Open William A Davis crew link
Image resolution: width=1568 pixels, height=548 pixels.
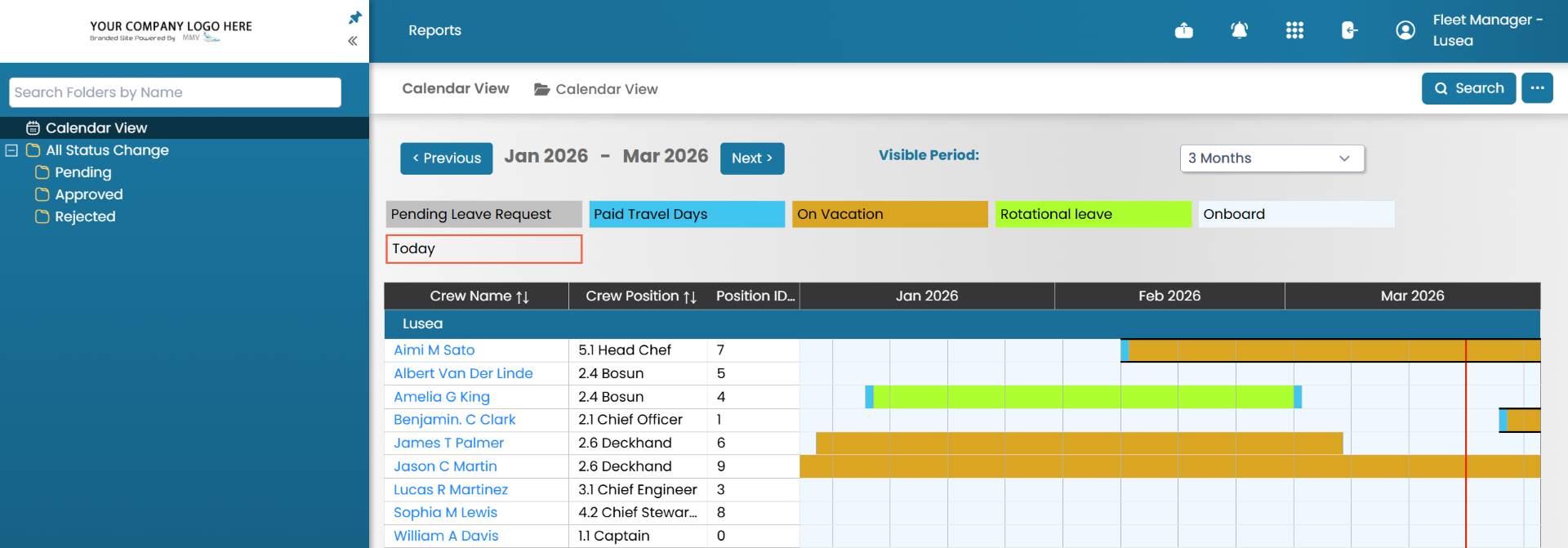click(x=446, y=536)
